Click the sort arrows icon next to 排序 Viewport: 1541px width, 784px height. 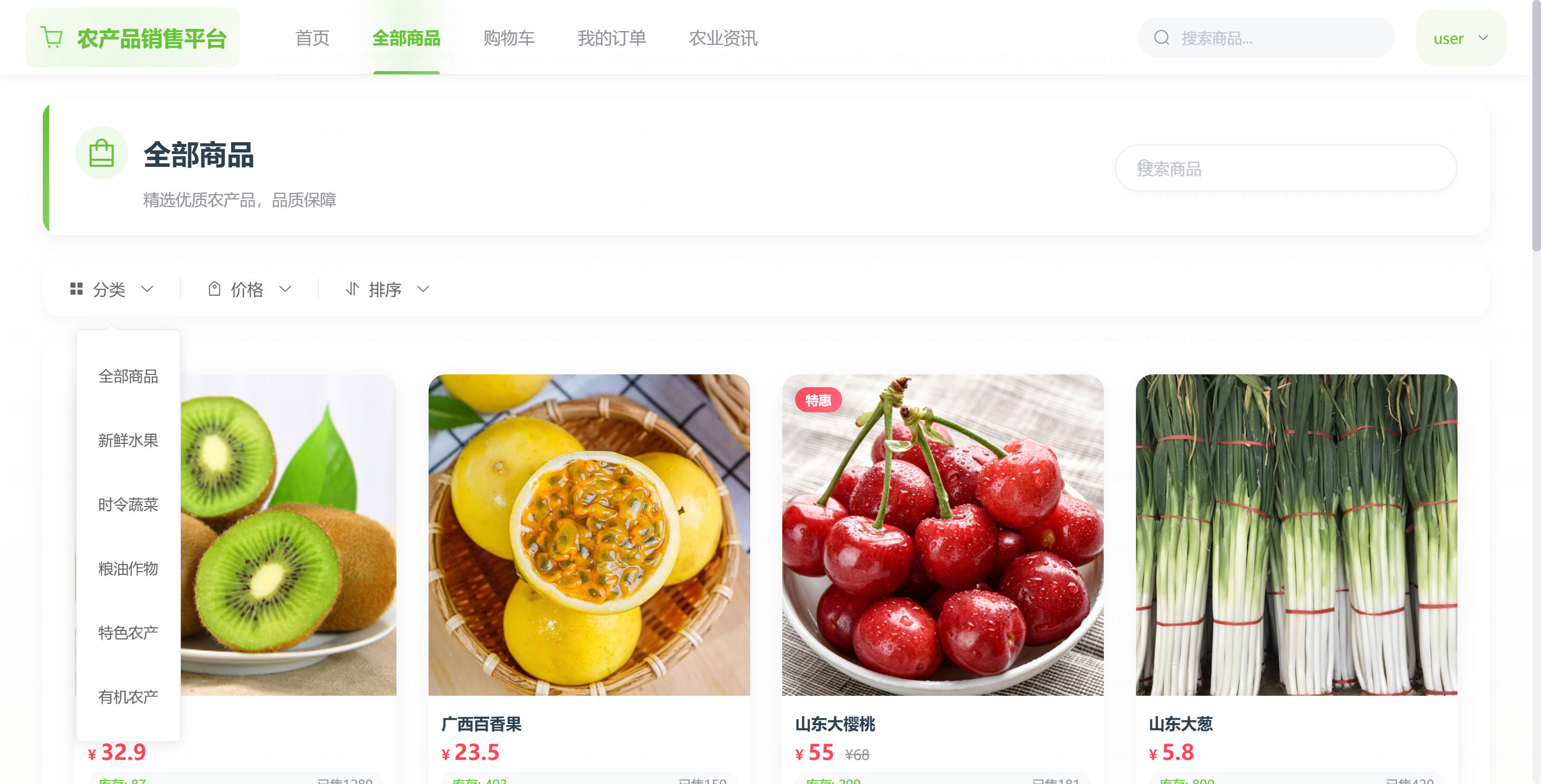tap(353, 289)
